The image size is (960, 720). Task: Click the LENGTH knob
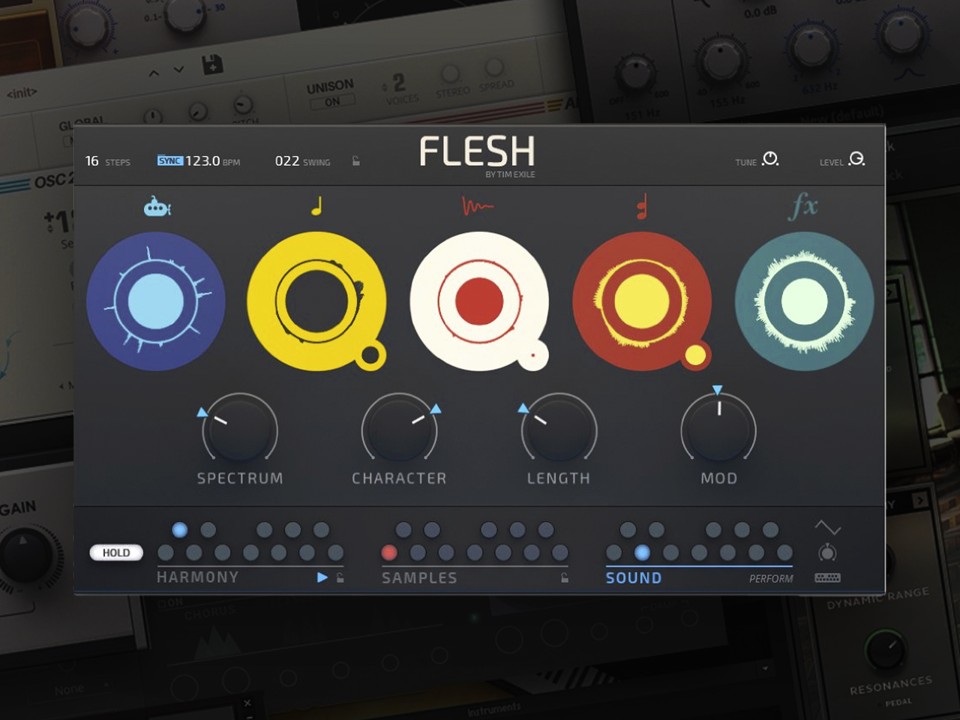tap(559, 430)
